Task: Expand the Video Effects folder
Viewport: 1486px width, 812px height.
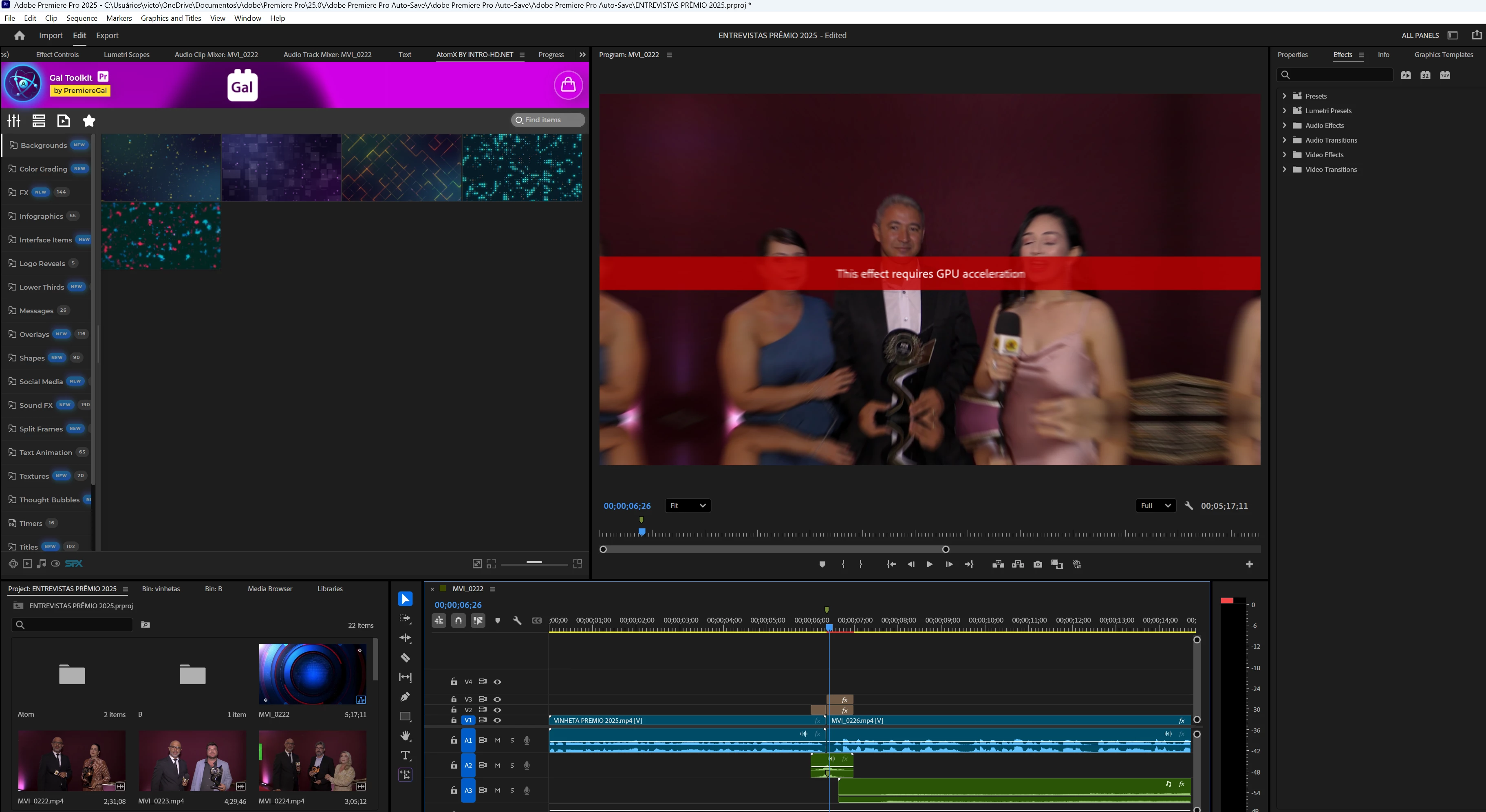Action: tap(1284, 154)
